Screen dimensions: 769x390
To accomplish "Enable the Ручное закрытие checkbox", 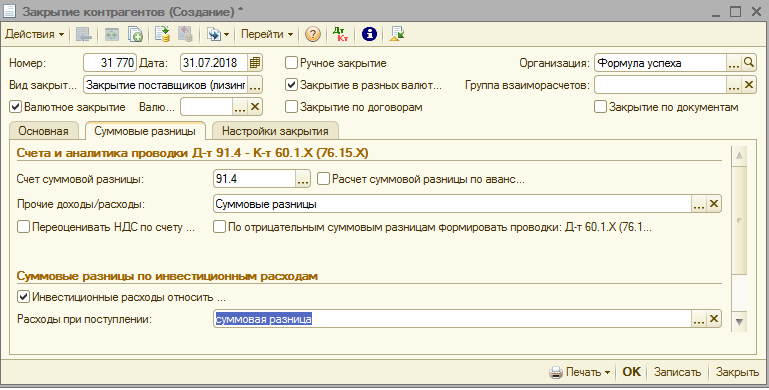I will 291,63.
